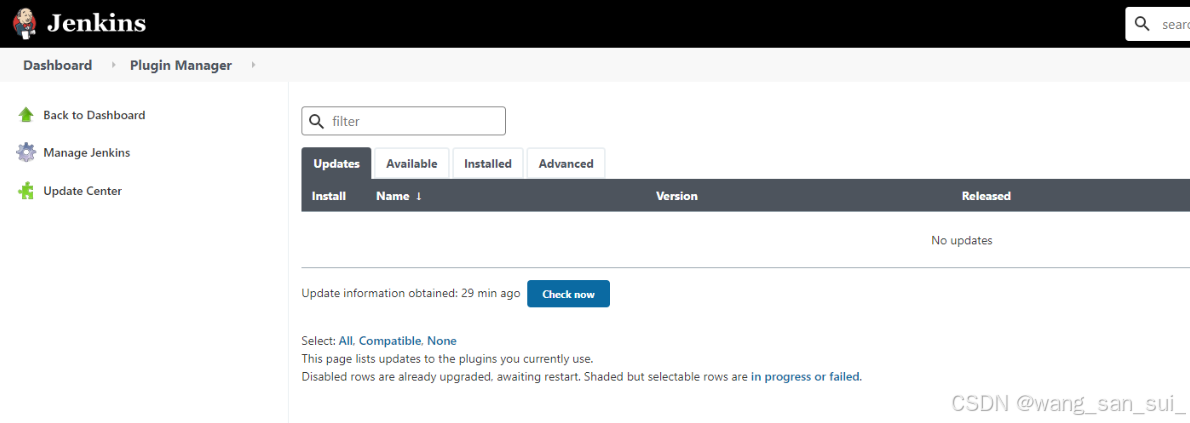The image size is (1190, 423).
Task: Open the Installed tab
Action: 488,163
